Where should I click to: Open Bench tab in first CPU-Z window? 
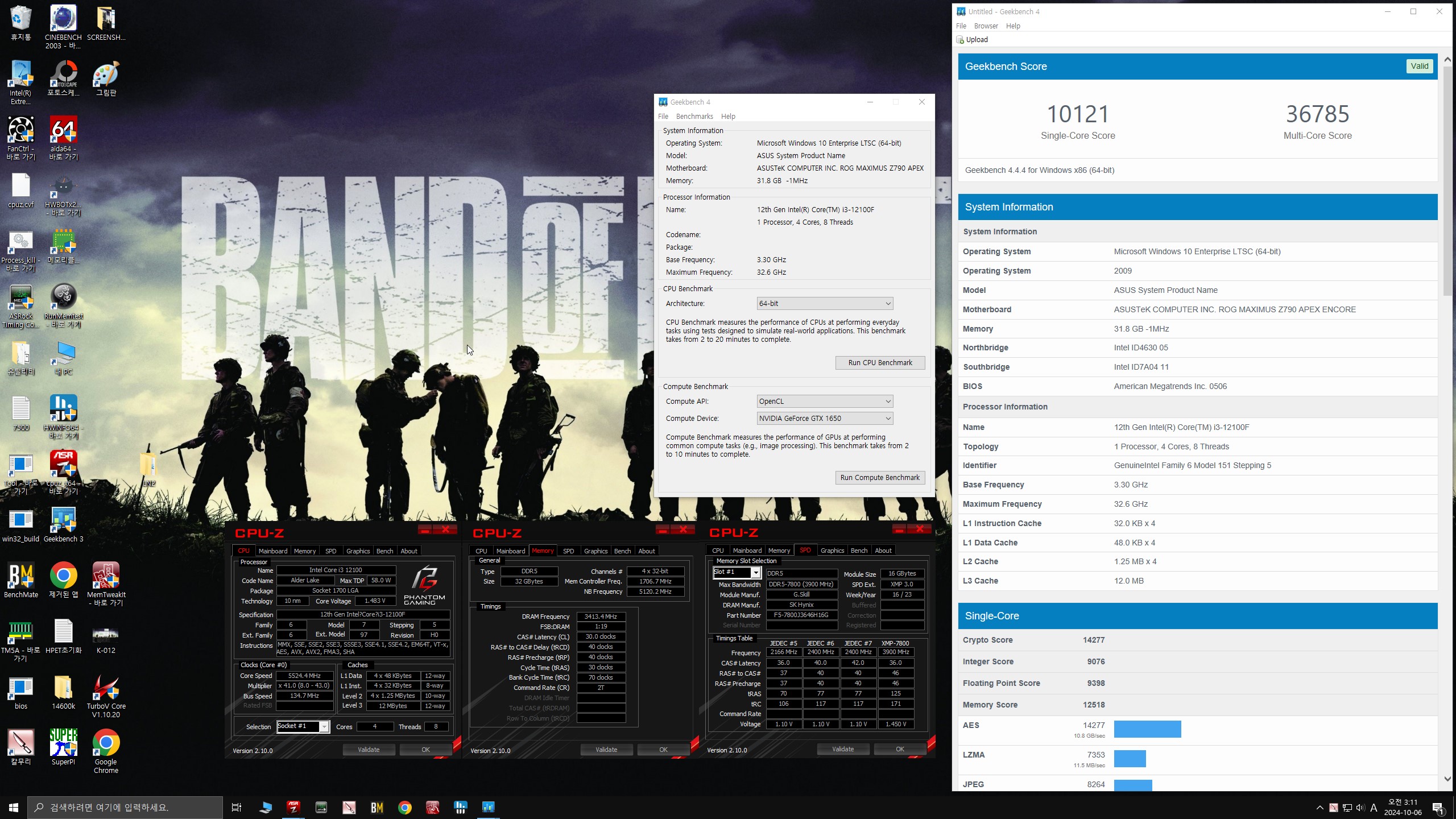pyautogui.click(x=384, y=551)
